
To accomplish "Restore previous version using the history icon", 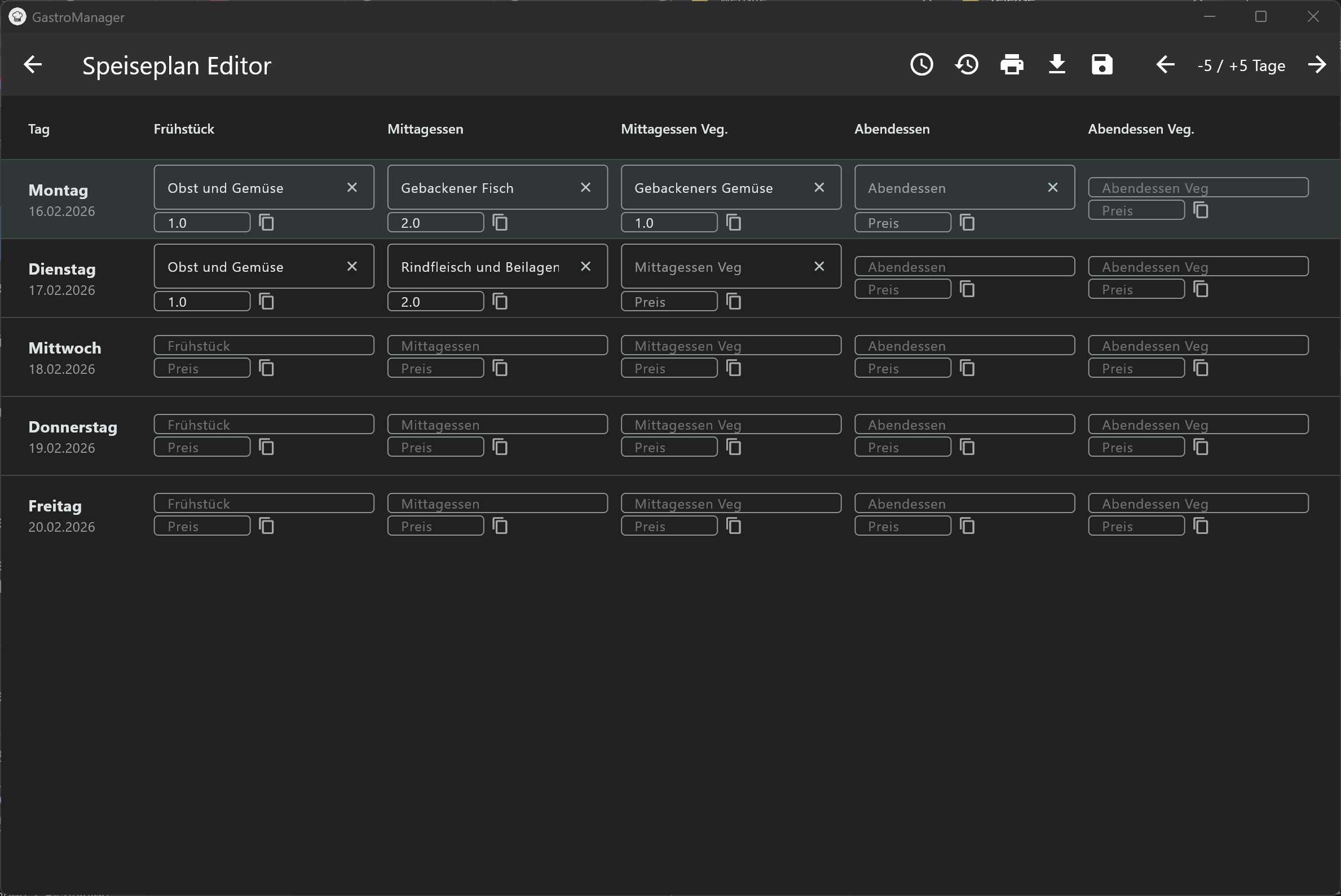I will (x=966, y=65).
